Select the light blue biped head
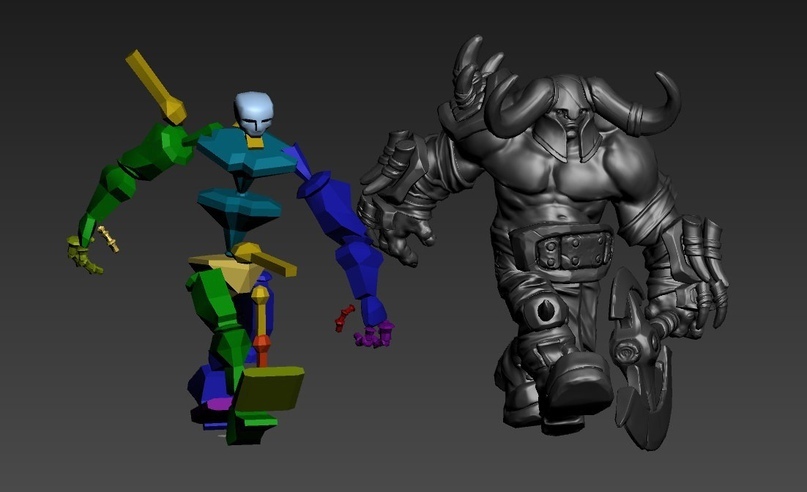The image size is (807, 492). point(253,113)
